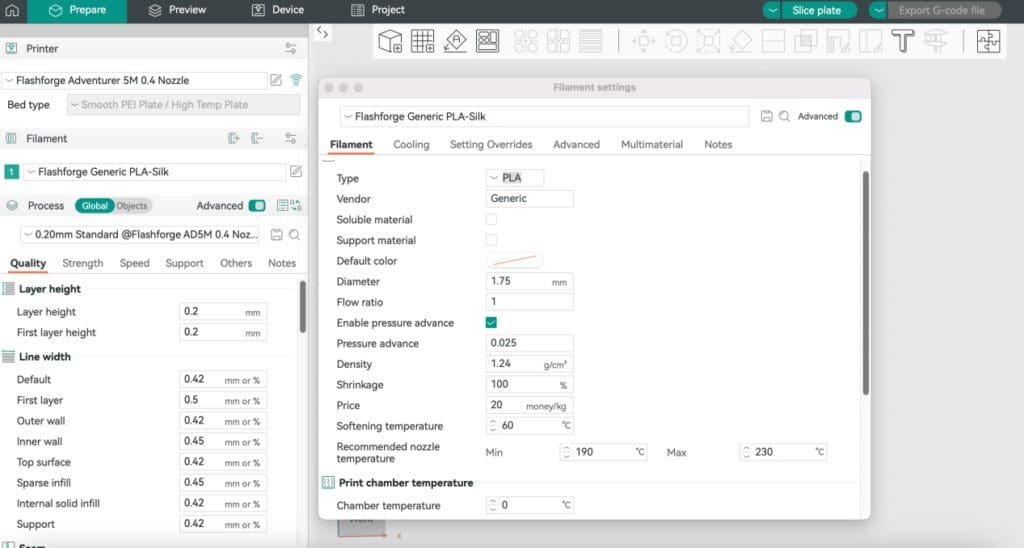This screenshot has height=548, width=1024.
Task: Click the Split to parts icon
Action: [x=558, y=41]
